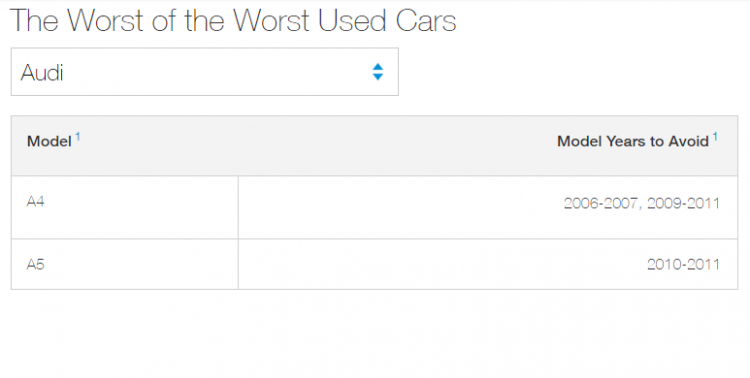This screenshot has height=378, width=750.
Task: Click the 2006-2007 year range for A4
Action: (600, 203)
